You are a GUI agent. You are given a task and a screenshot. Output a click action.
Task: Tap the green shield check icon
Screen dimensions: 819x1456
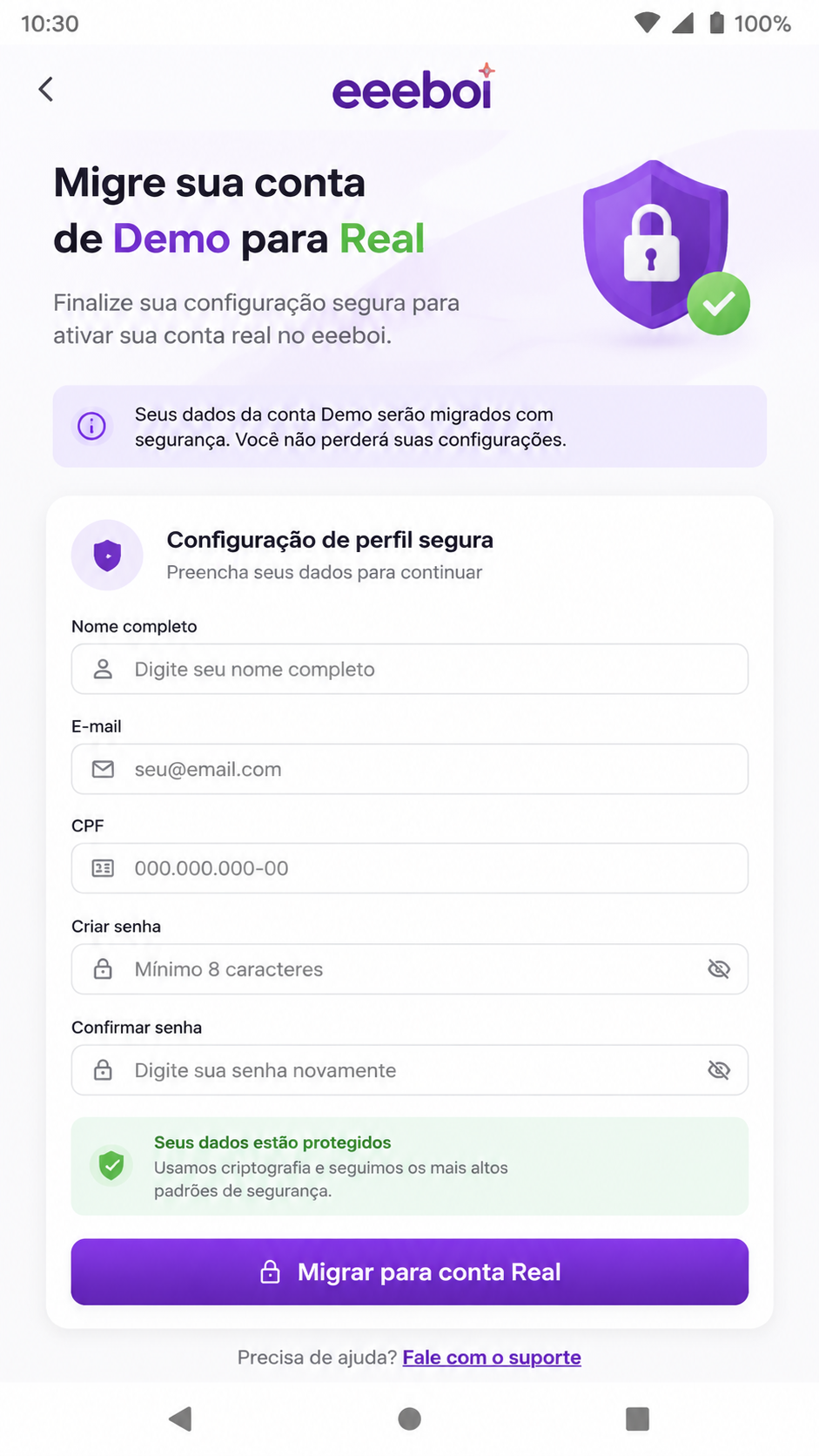(x=111, y=1165)
